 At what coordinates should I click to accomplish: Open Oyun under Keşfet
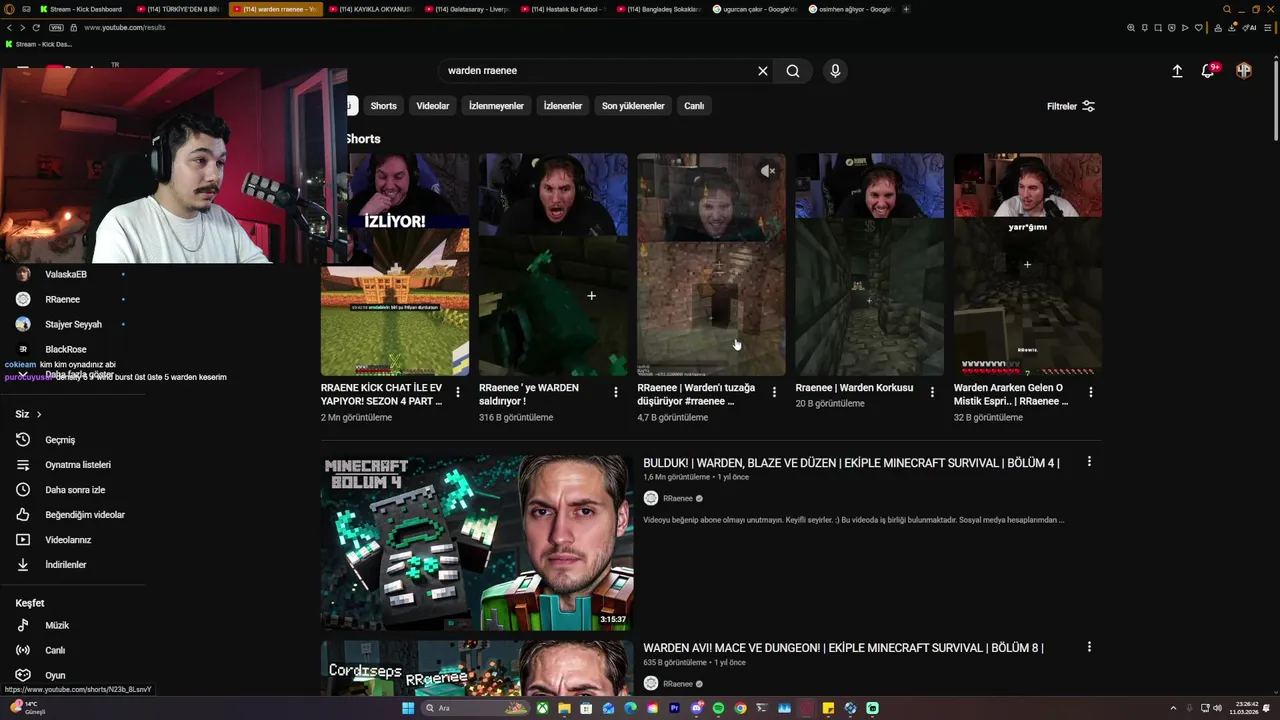pyautogui.click(x=55, y=675)
